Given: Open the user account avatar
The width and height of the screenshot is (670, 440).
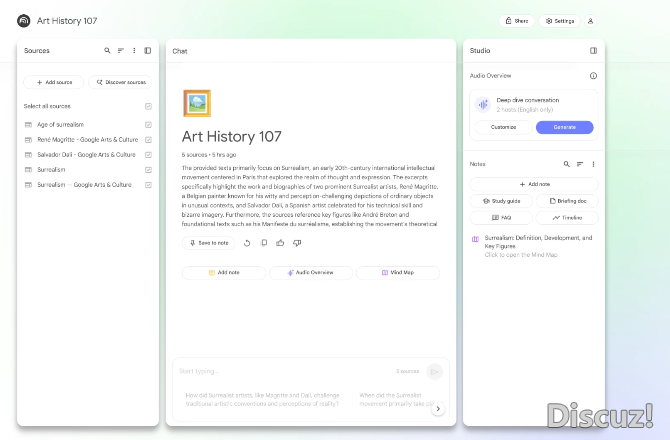Looking at the screenshot, I should [590, 21].
